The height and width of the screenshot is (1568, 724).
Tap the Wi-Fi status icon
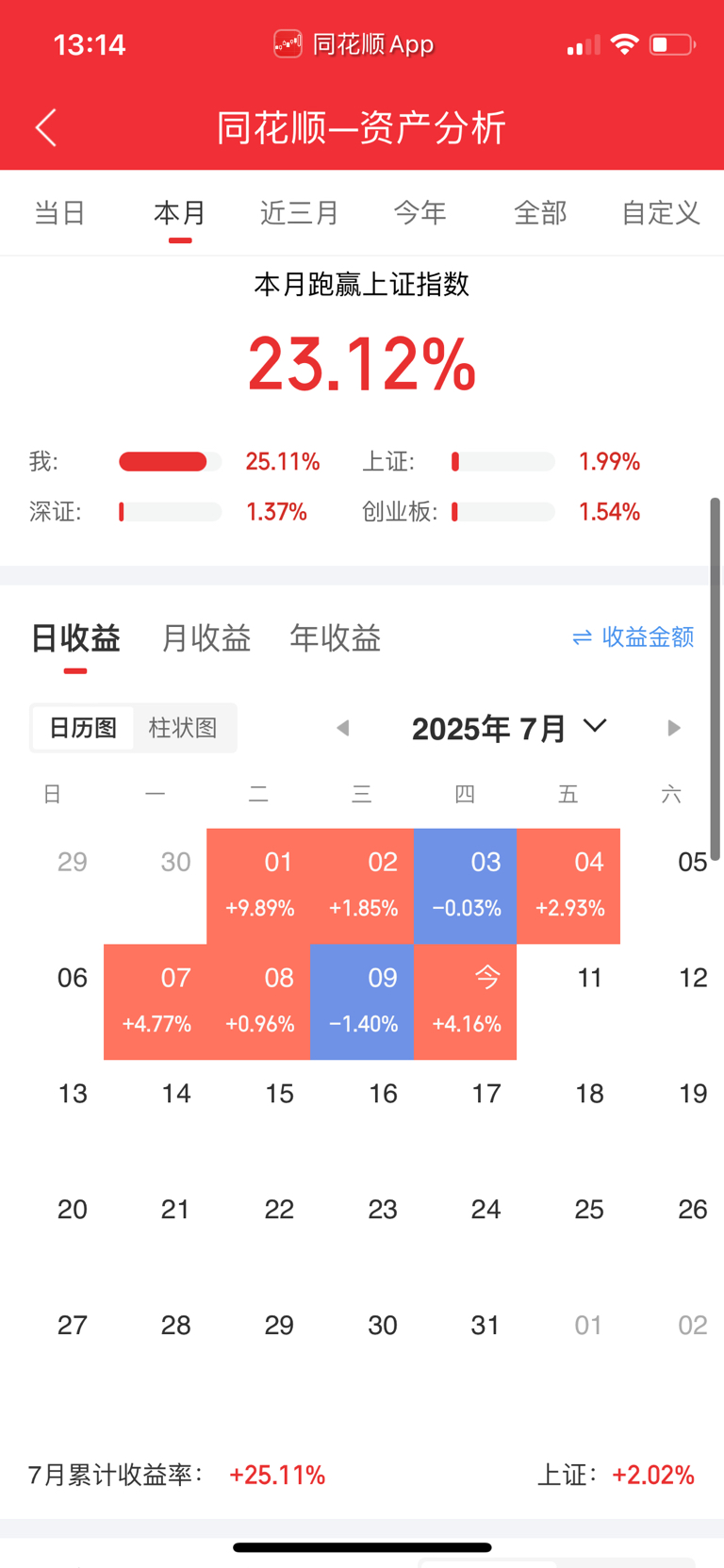coord(624,43)
